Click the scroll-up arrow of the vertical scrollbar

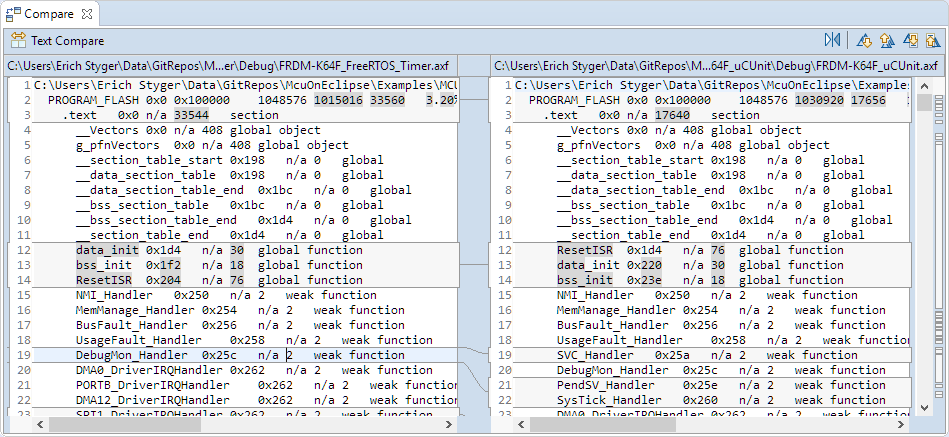[924, 85]
